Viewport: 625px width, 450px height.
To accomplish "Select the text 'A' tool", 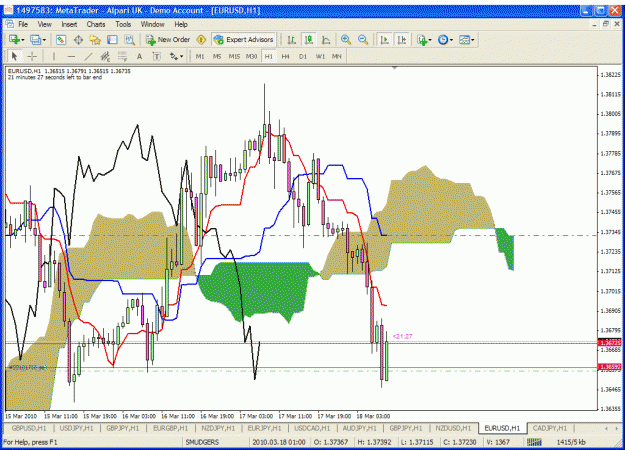I will 140,57.
